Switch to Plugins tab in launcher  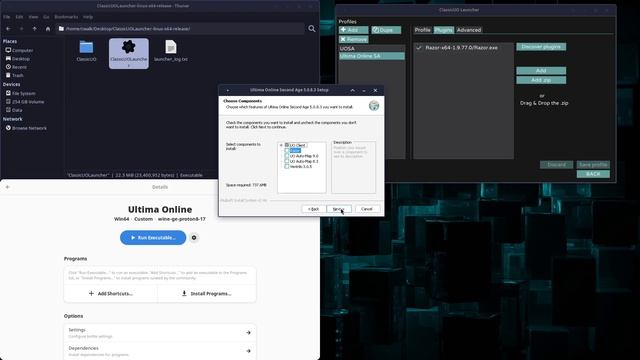444,30
